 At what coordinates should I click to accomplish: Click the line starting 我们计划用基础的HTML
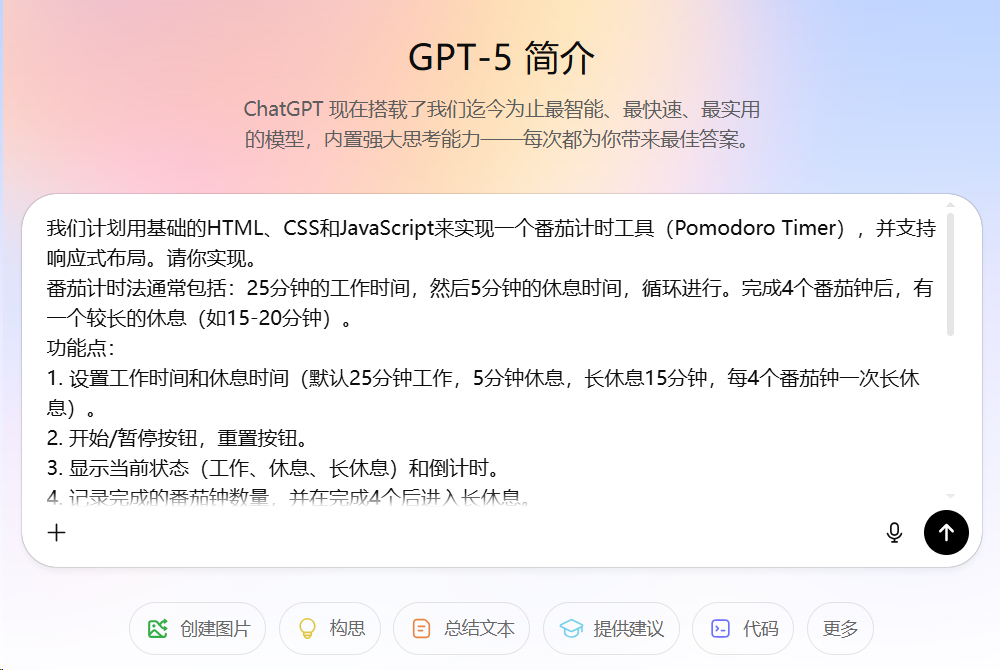[491, 228]
